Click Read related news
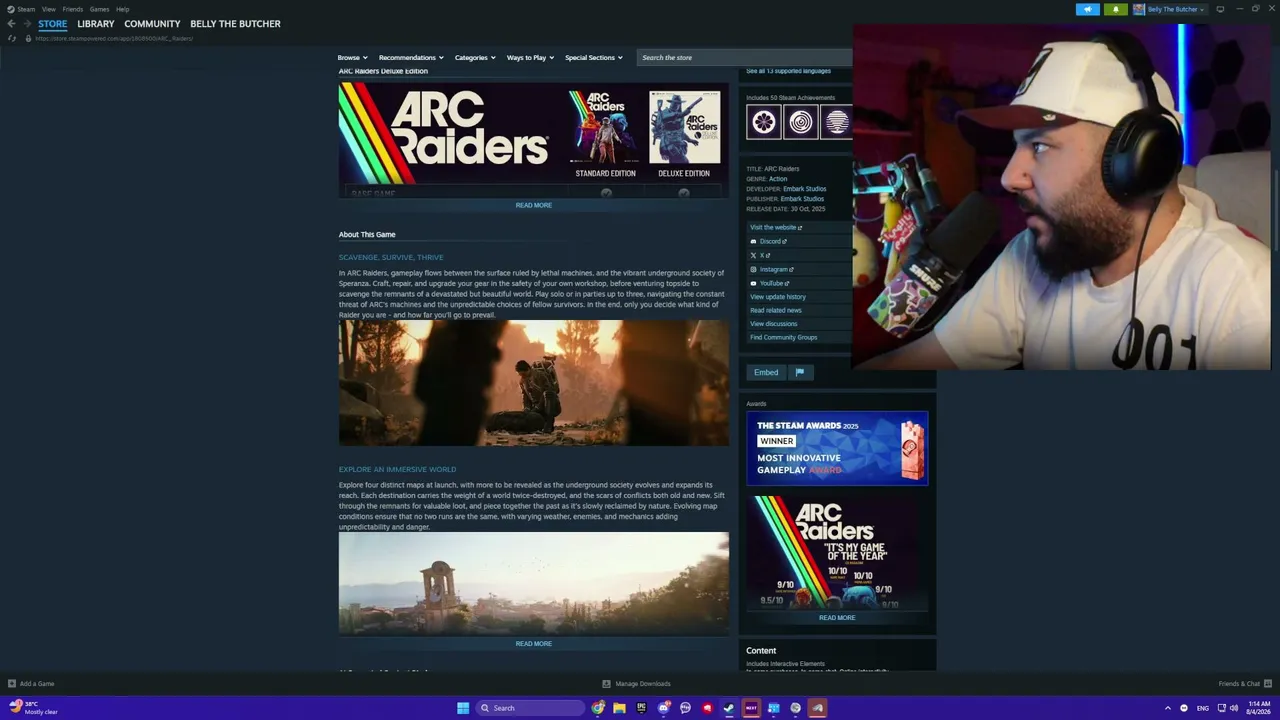This screenshot has height=720, width=1280. pos(776,310)
